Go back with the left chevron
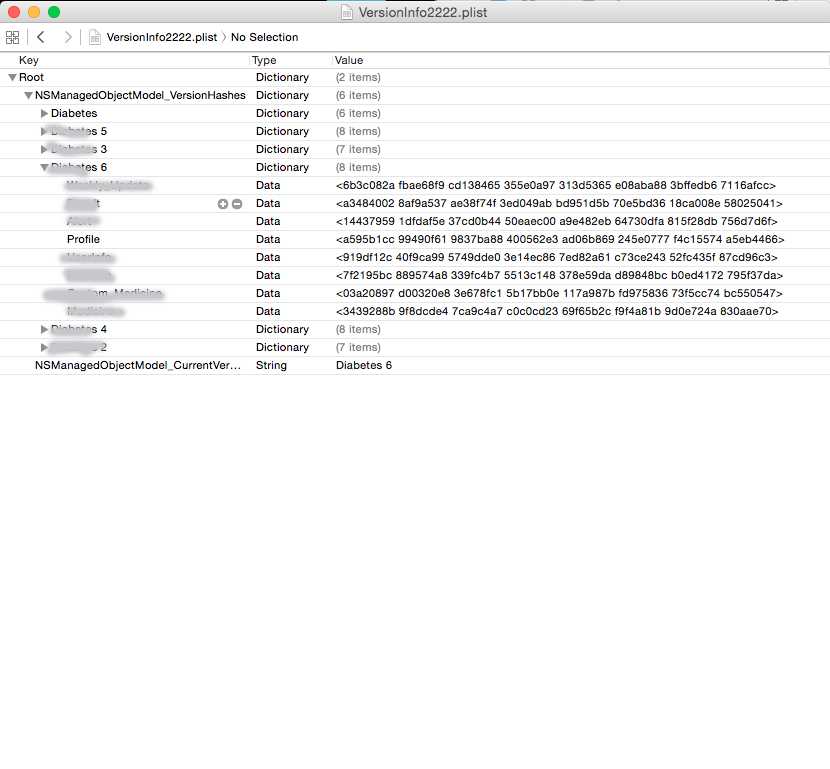830x769 pixels. (x=41, y=37)
